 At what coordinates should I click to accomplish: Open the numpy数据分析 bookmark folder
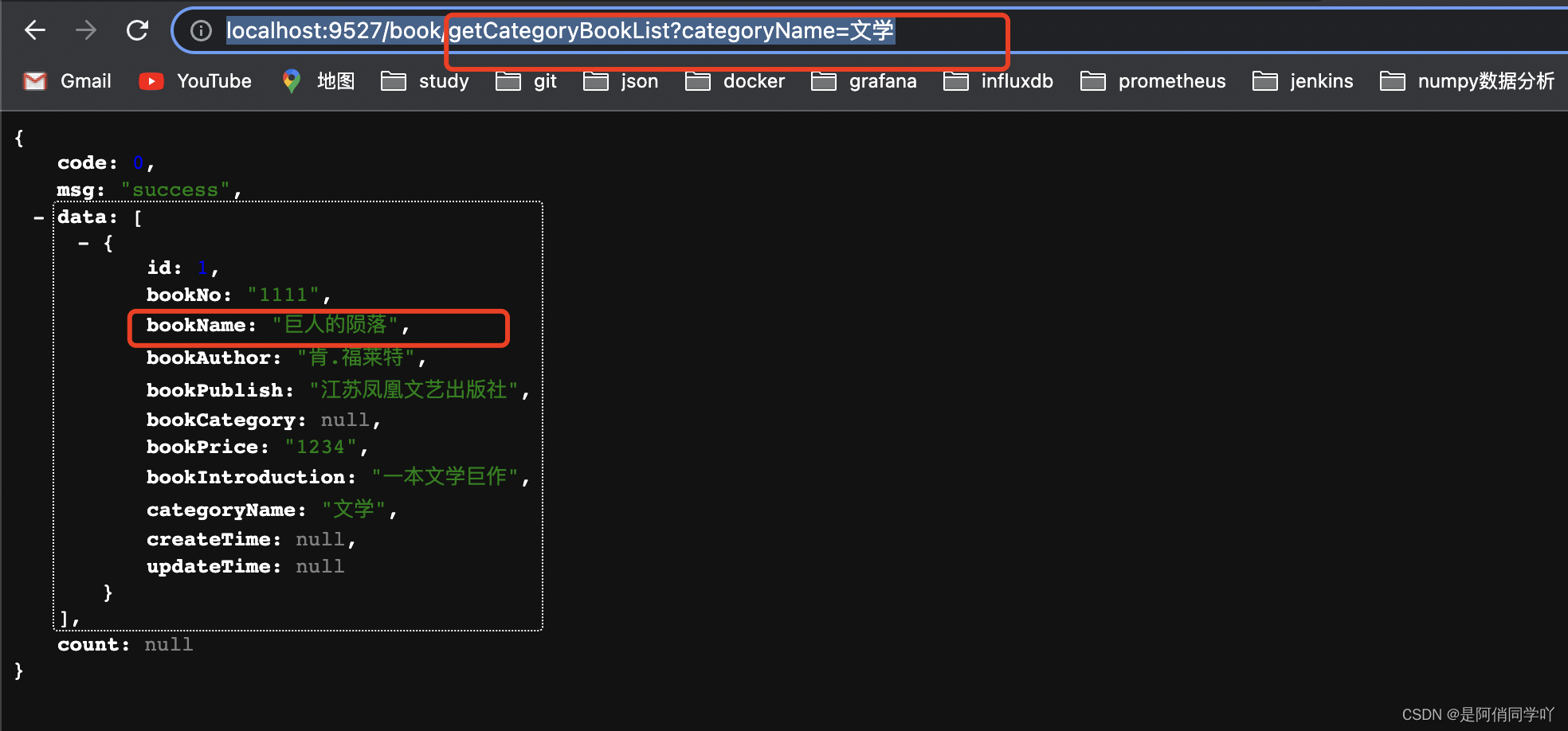click(x=1467, y=81)
